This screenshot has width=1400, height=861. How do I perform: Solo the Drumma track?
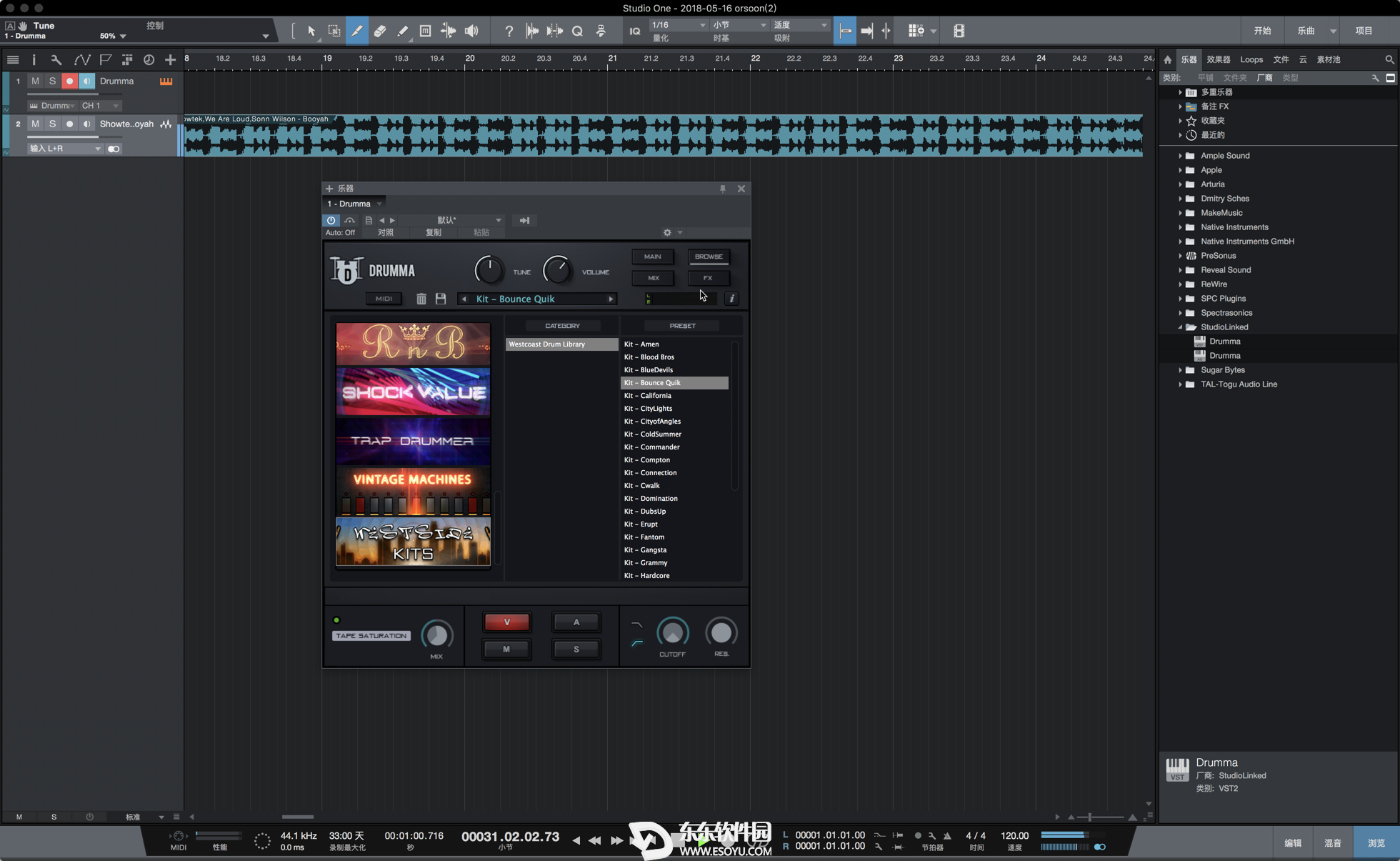pos(52,81)
